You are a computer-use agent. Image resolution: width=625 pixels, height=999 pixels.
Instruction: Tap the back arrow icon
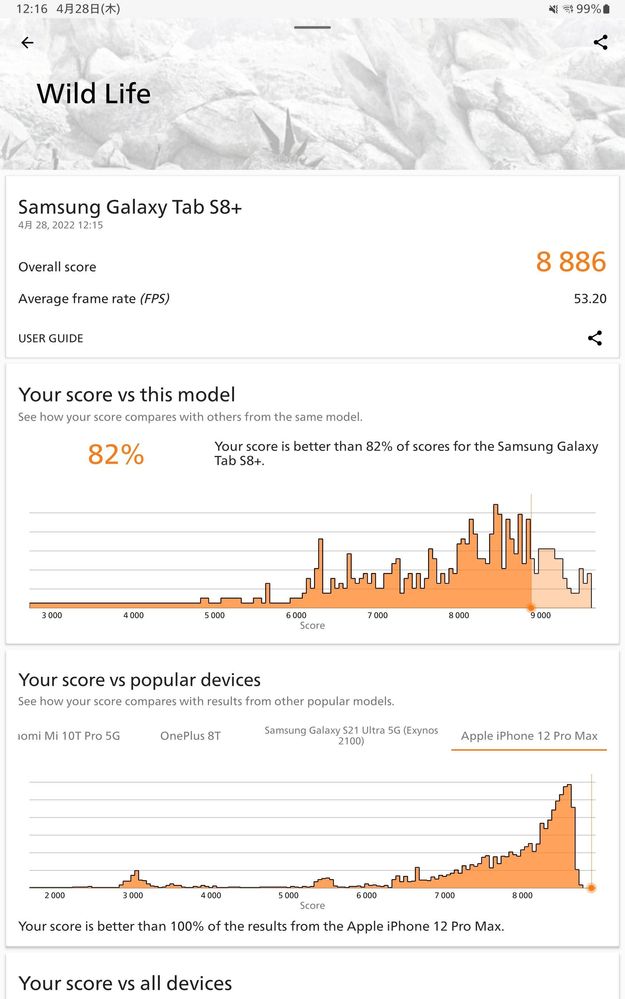click(27, 43)
